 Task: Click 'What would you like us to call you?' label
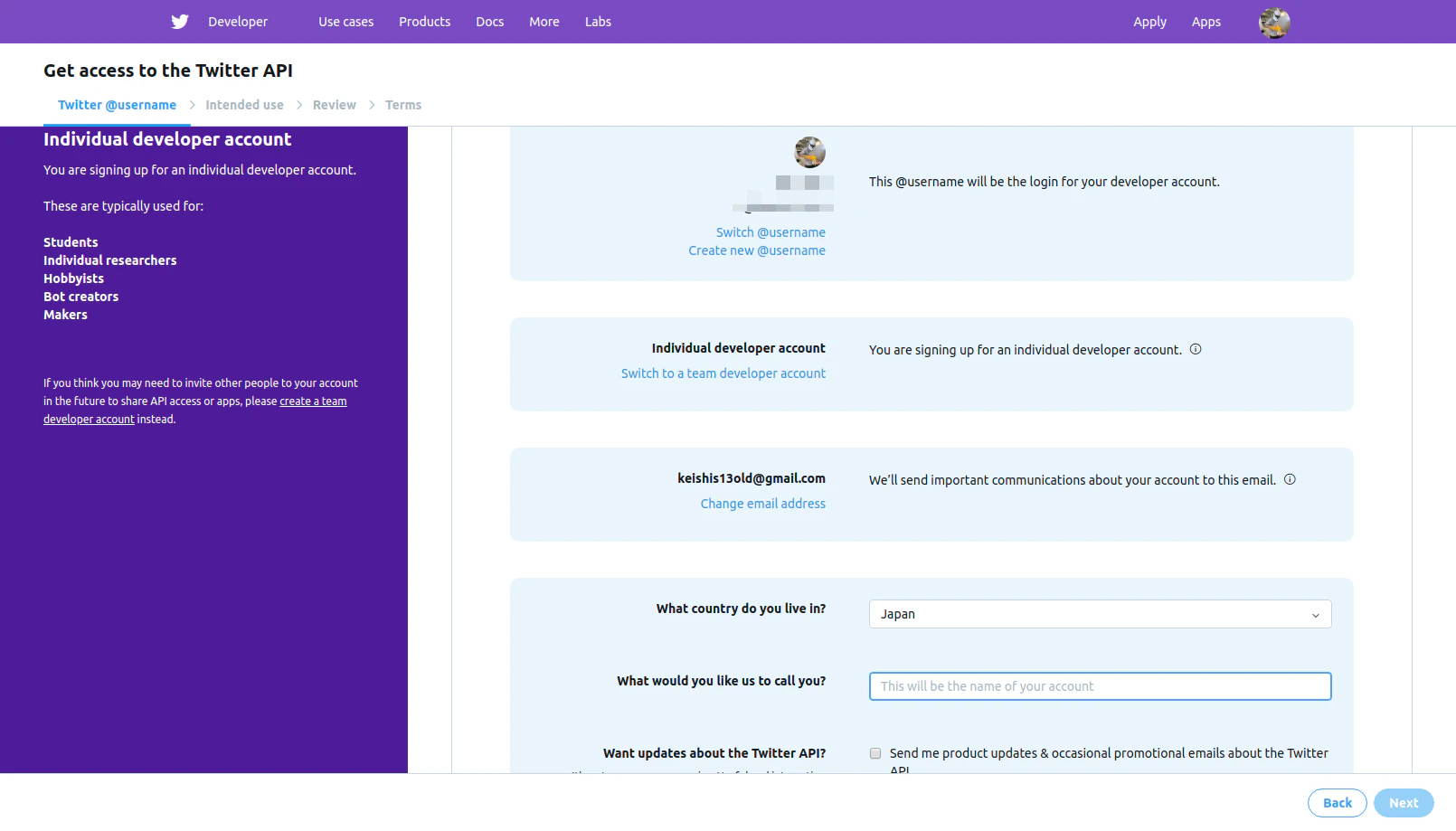721,681
